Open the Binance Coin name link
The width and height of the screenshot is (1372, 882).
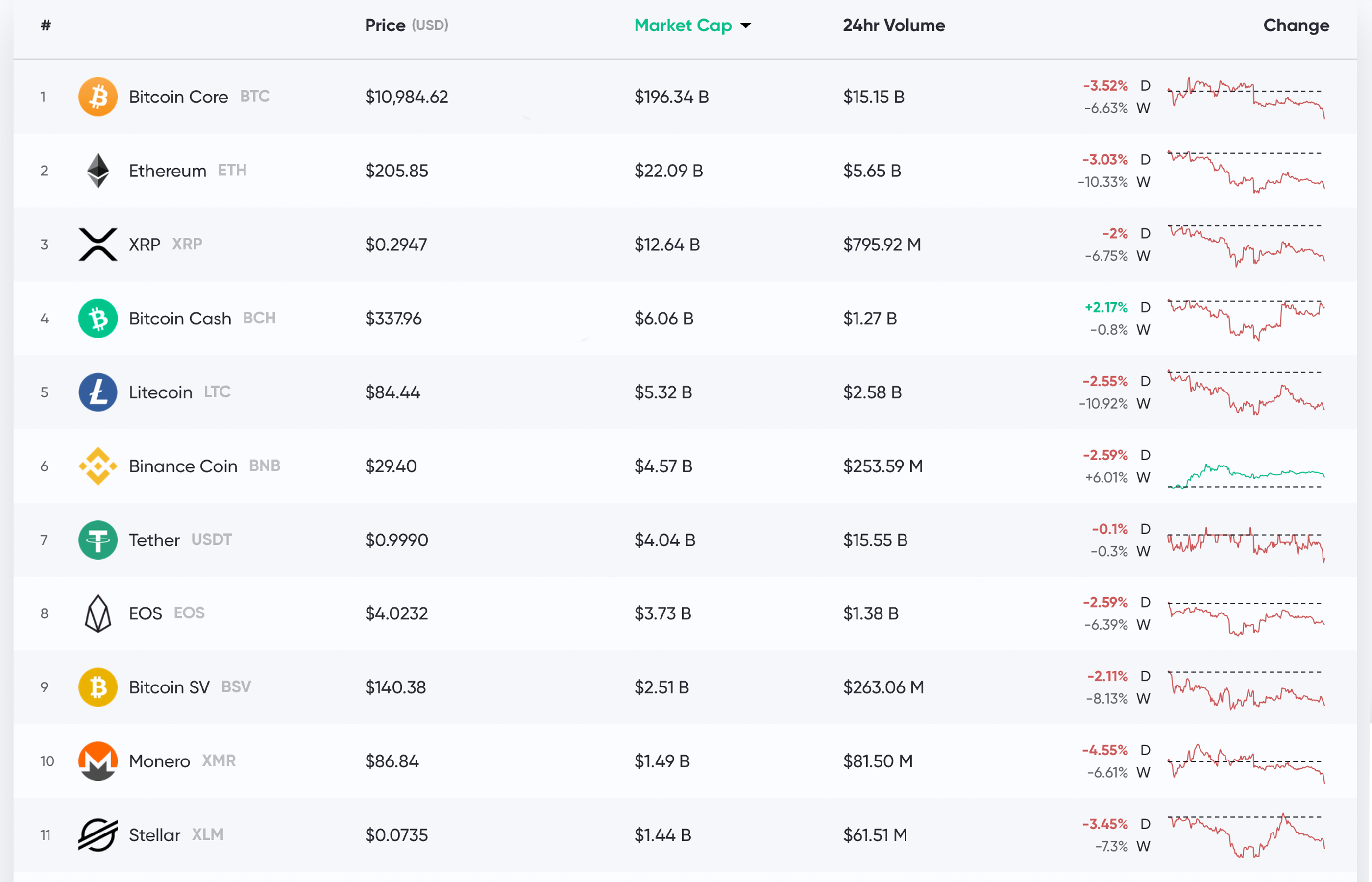pyautogui.click(x=183, y=466)
